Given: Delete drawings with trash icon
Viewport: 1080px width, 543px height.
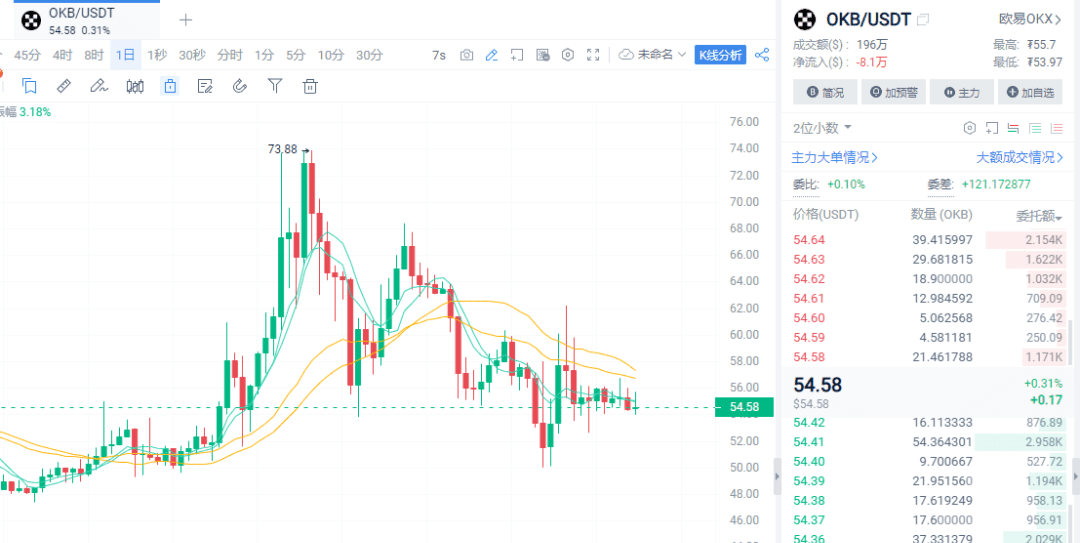Looking at the screenshot, I should tap(310, 86).
